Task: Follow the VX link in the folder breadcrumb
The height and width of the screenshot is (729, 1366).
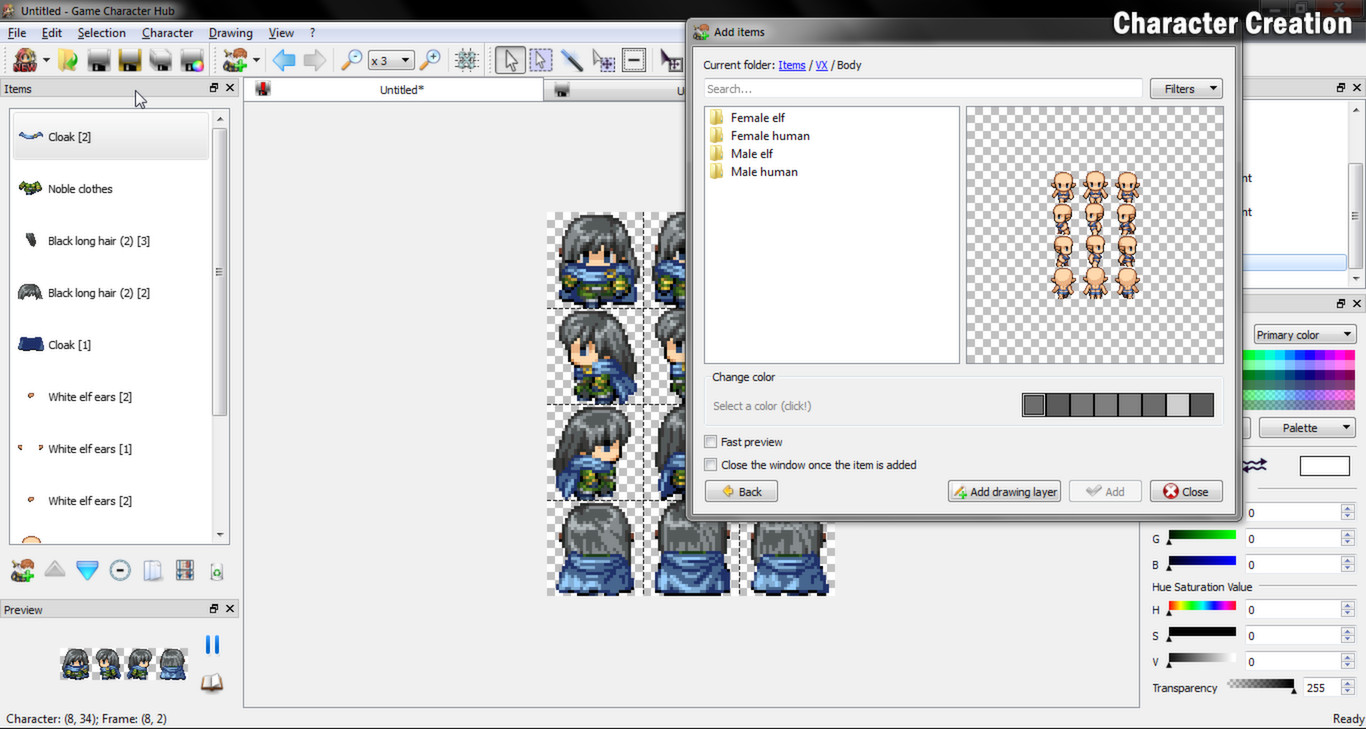Action: 821,65
